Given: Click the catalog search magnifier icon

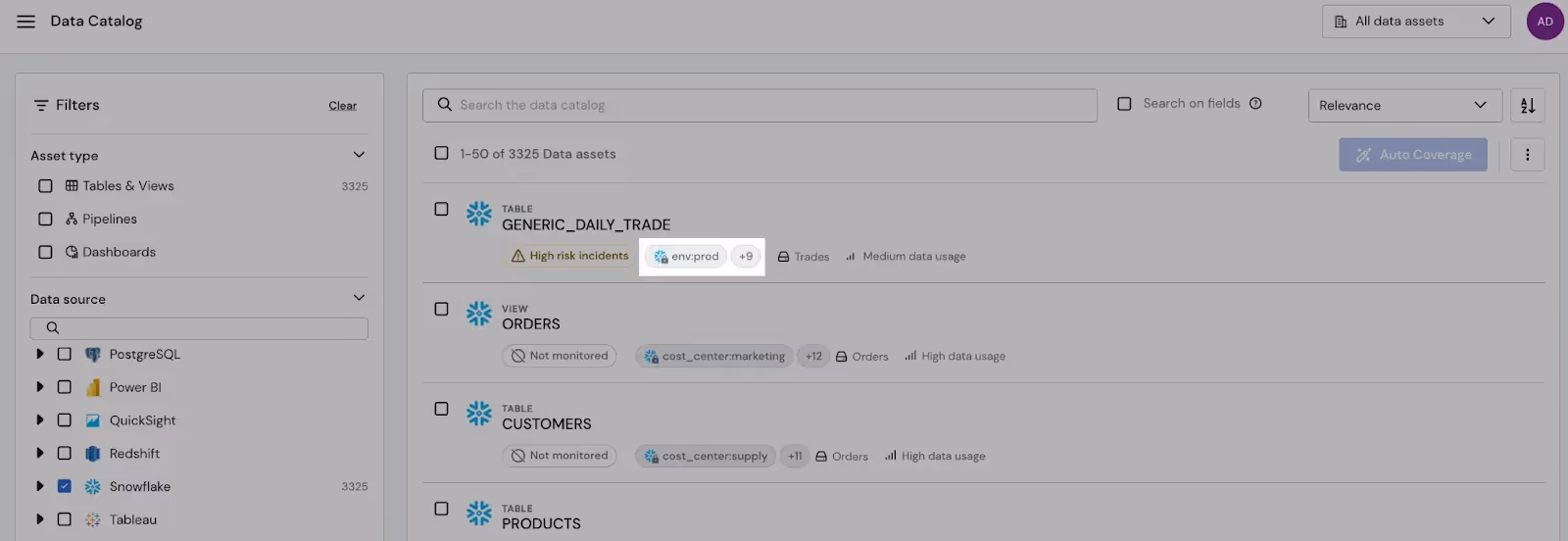Looking at the screenshot, I should point(445,105).
